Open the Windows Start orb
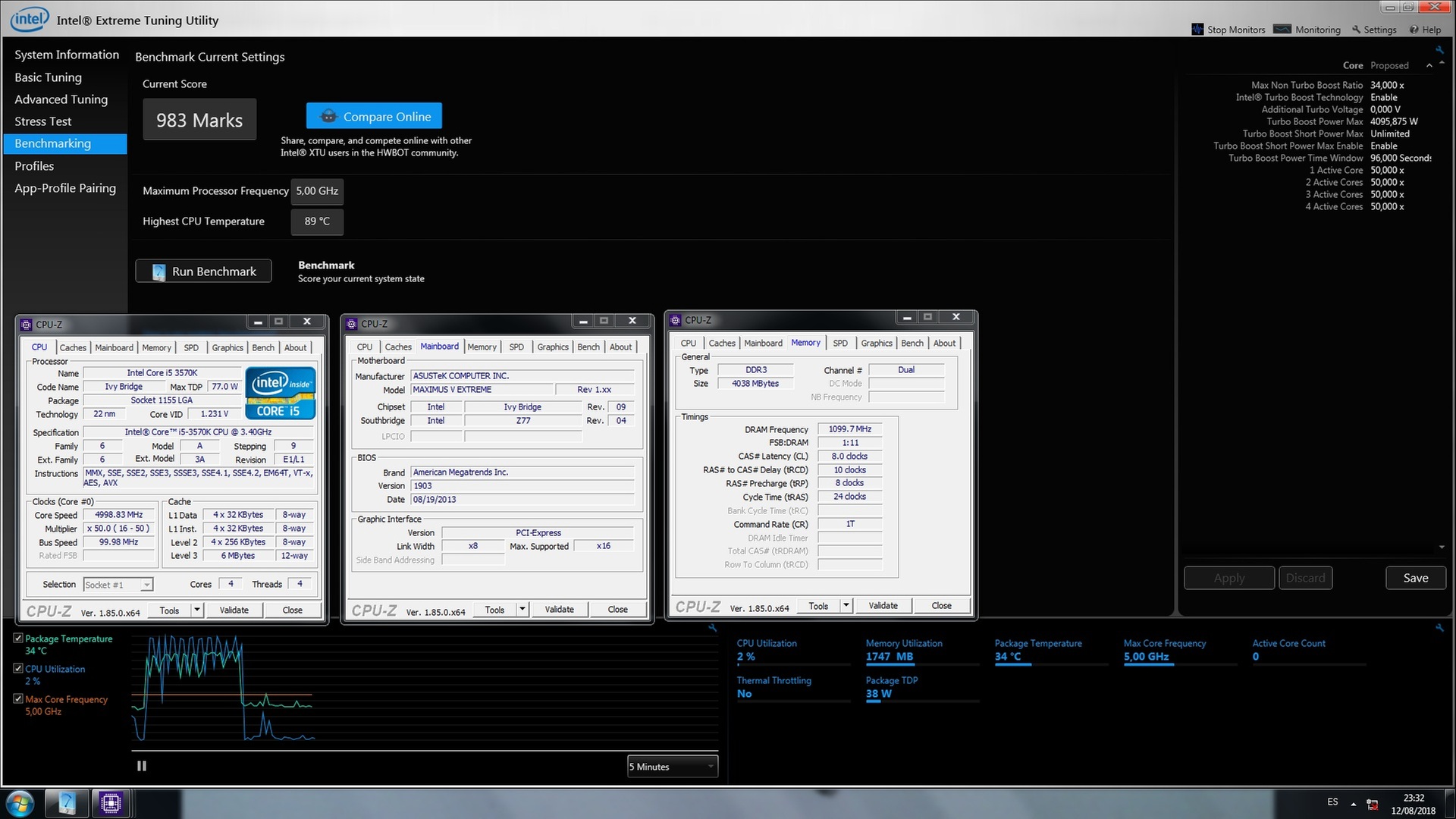The width and height of the screenshot is (1456, 819). click(x=20, y=803)
